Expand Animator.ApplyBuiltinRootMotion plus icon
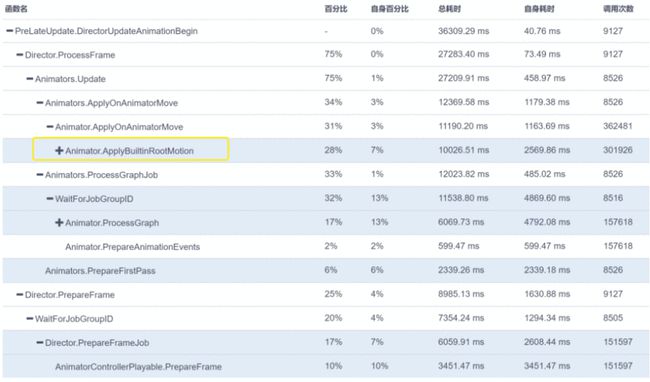 click(59, 151)
